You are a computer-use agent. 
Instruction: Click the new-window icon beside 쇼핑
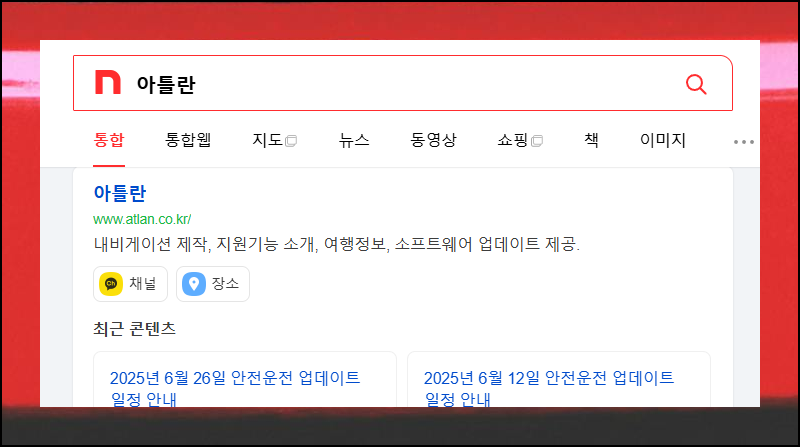pyautogui.click(x=537, y=141)
